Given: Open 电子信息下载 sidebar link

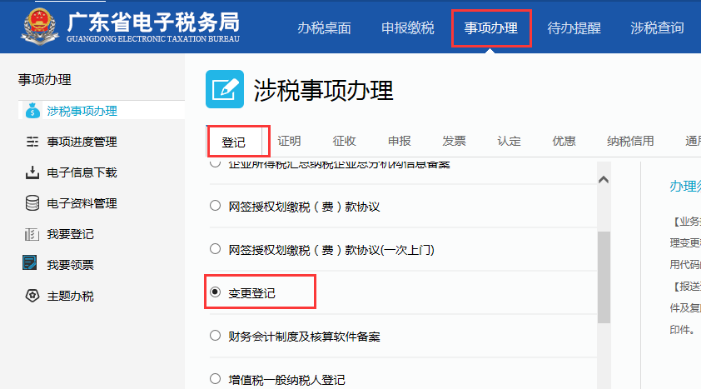Looking at the screenshot, I should (x=82, y=173).
